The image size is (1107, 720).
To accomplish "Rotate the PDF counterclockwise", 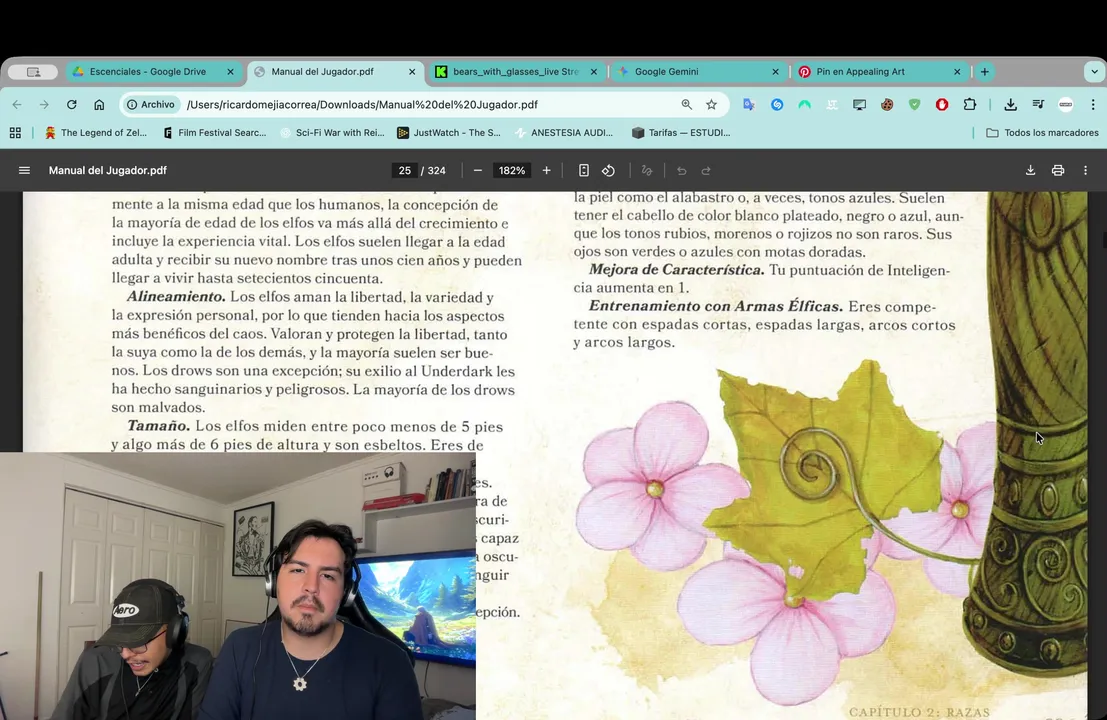I will pos(609,170).
